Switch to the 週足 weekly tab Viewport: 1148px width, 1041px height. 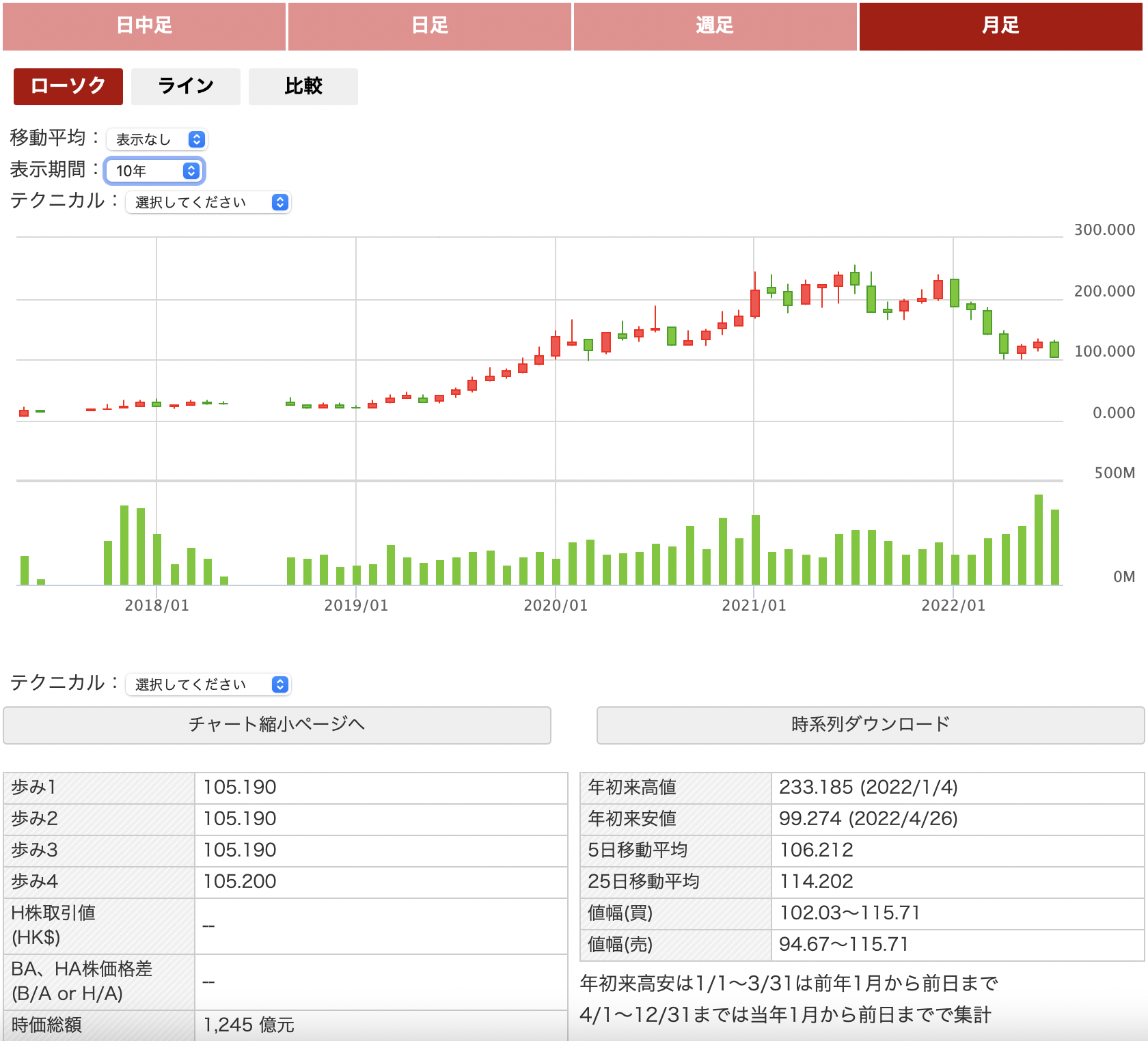click(715, 26)
